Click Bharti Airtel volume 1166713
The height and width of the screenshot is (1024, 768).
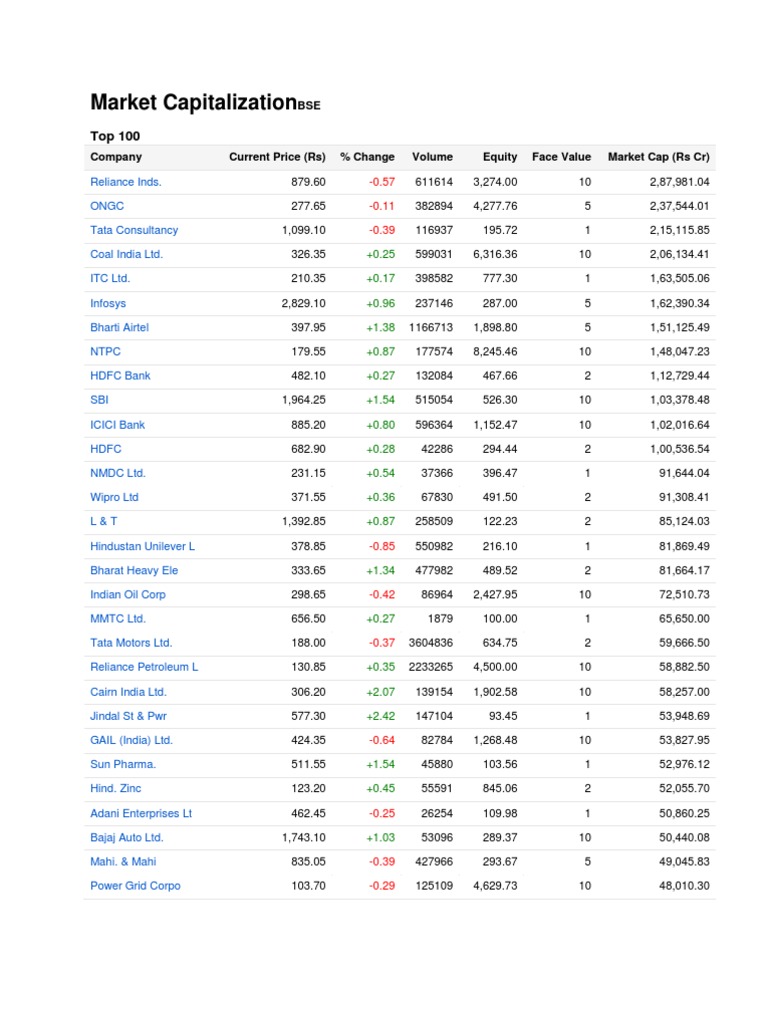point(431,328)
